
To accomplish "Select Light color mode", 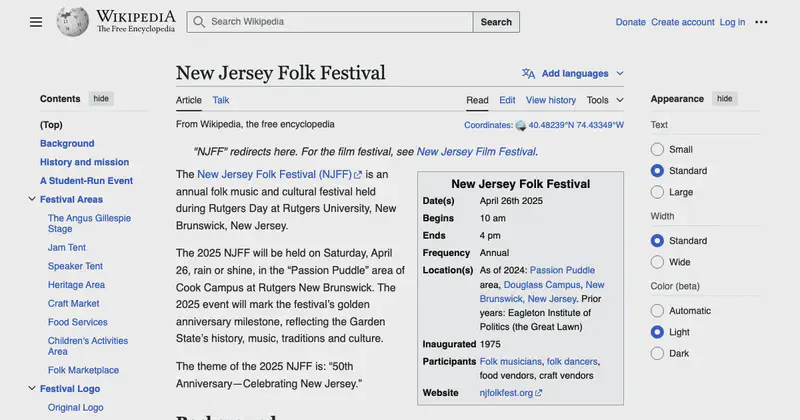I will 657,332.
